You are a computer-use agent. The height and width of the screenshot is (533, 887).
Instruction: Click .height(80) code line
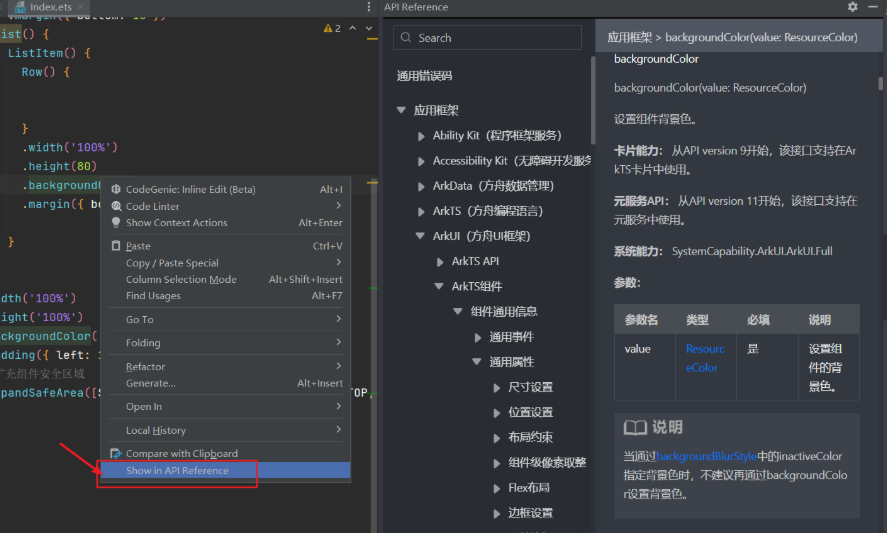click(59, 166)
